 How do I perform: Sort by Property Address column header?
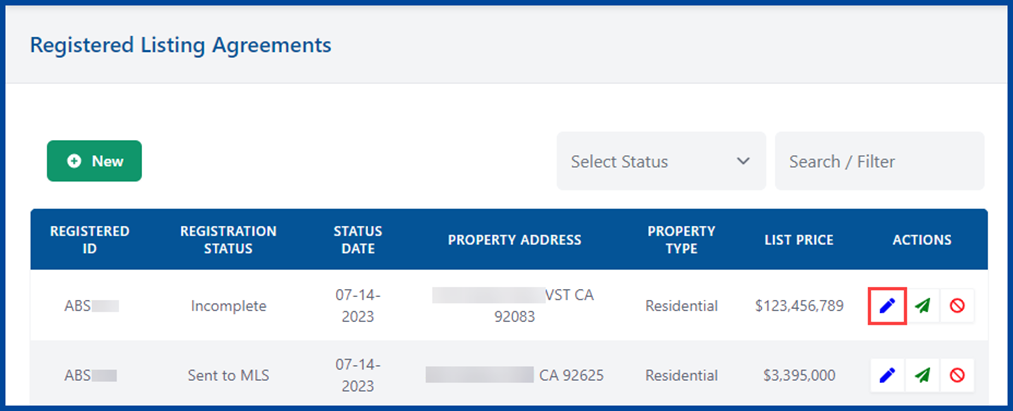point(514,240)
